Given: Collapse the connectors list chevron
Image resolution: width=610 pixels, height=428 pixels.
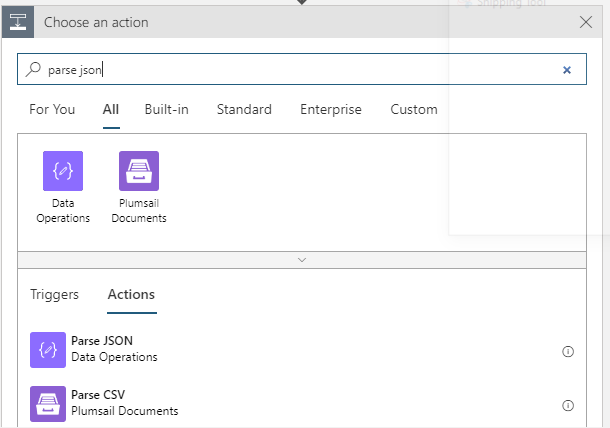Looking at the screenshot, I should 302,260.
